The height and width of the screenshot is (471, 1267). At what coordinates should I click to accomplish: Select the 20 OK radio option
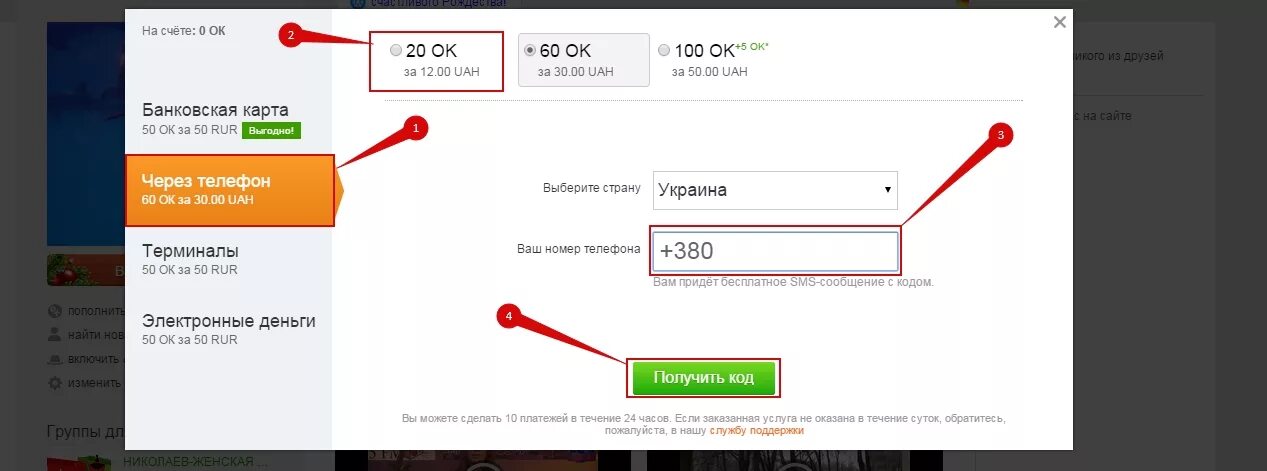click(396, 50)
